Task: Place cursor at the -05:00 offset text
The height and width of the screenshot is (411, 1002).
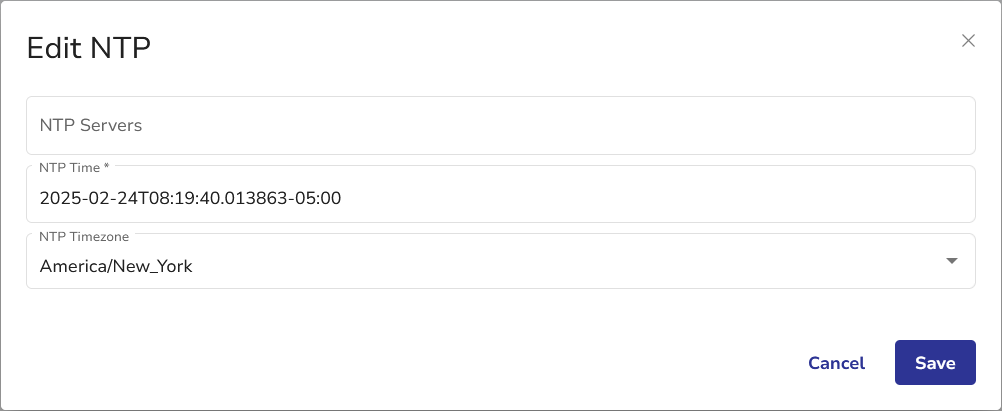Action: [x=321, y=198]
